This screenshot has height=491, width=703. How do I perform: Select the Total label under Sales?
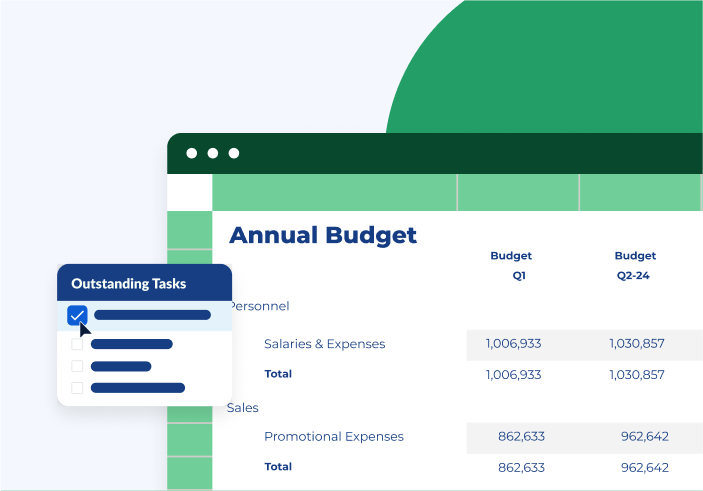coord(278,467)
